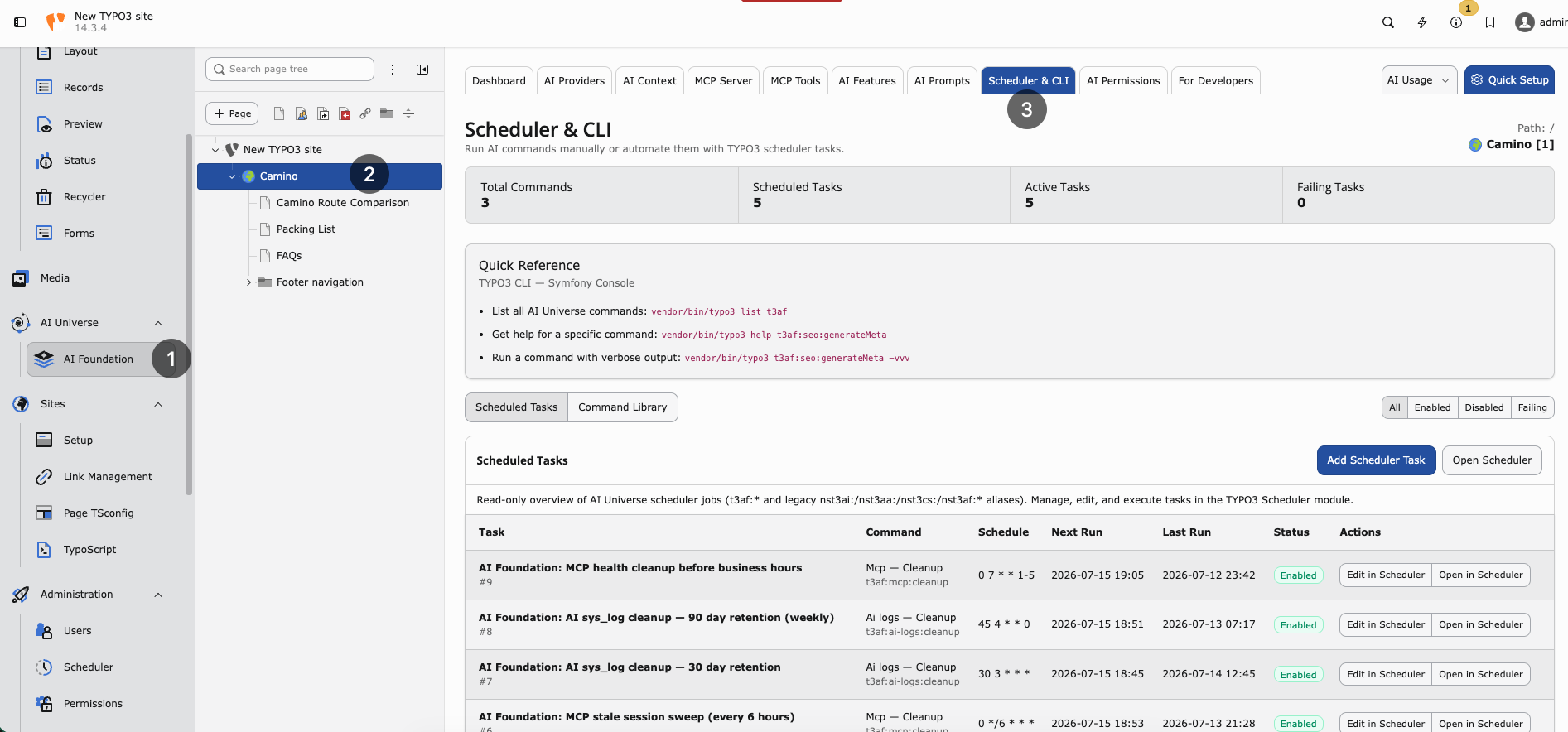Click the TYPO3 logo in the top bar

click(55, 22)
